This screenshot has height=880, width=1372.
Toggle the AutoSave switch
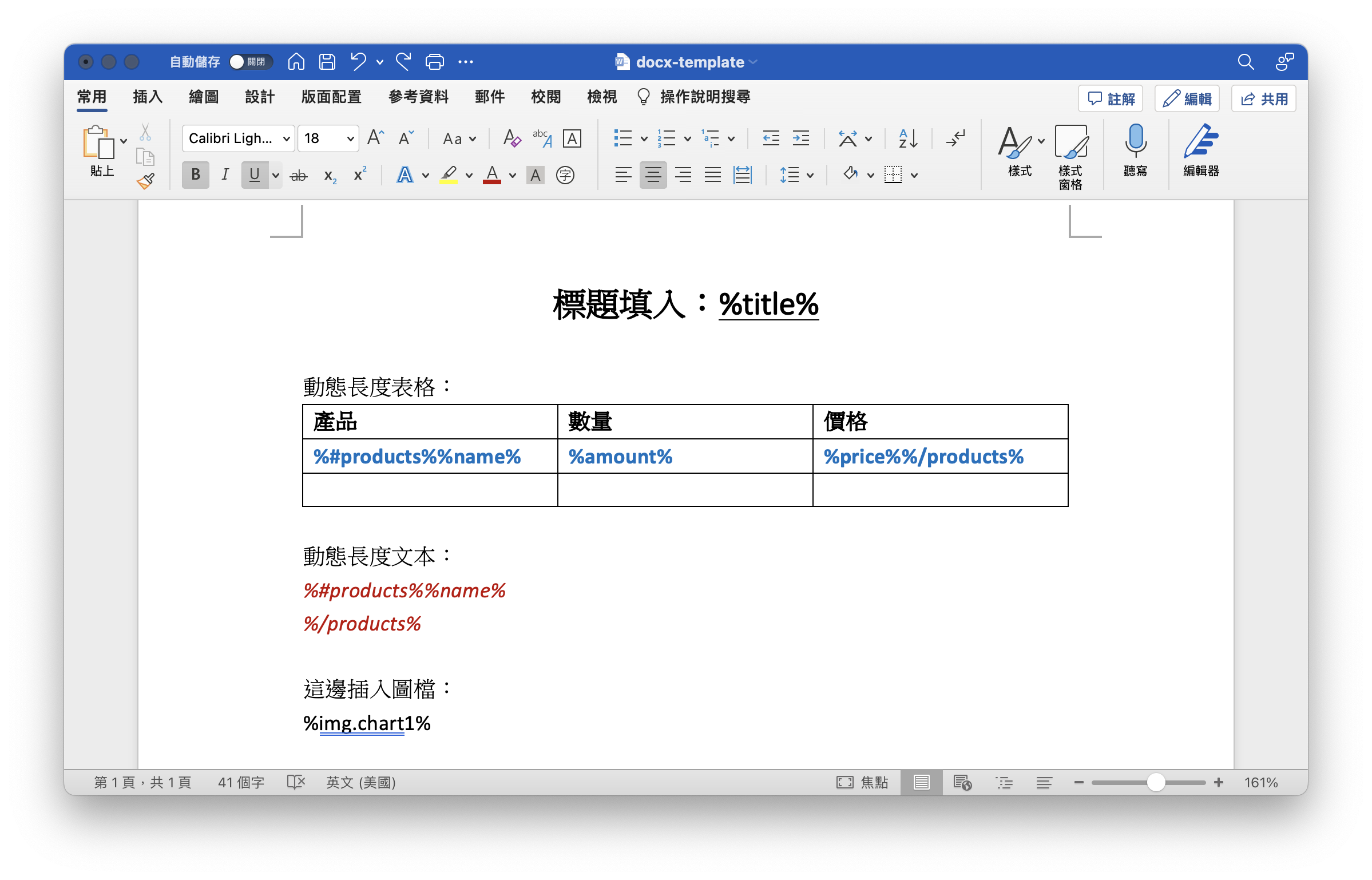(x=250, y=62)
